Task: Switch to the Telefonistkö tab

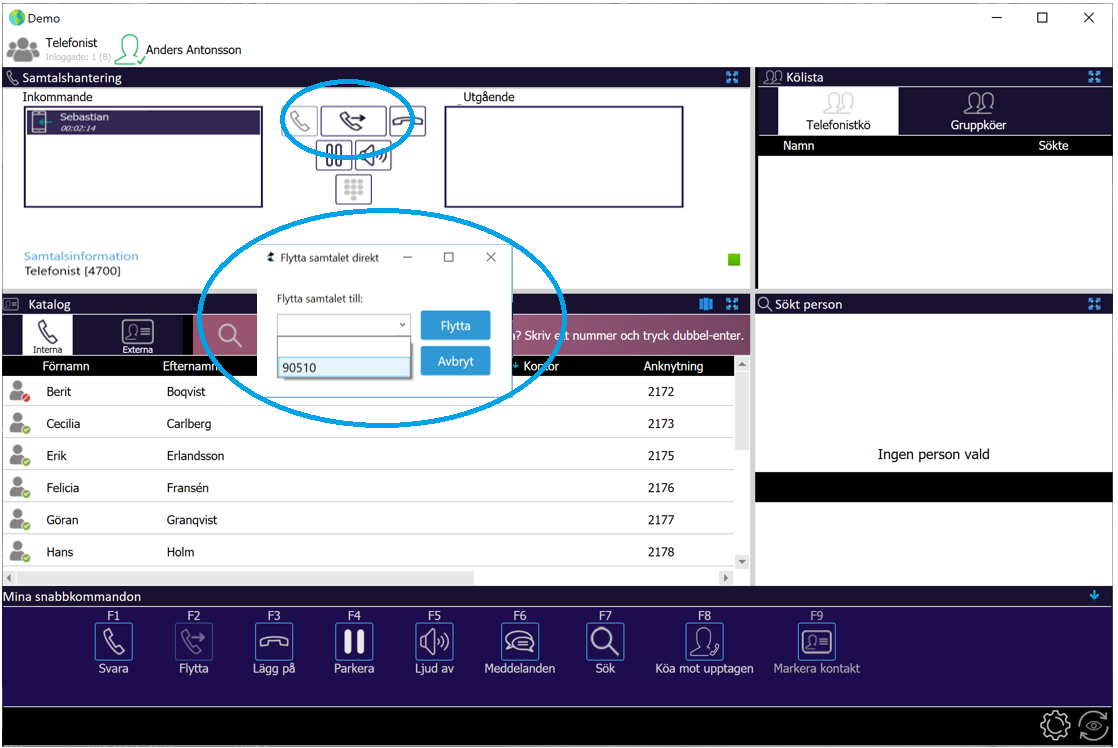Action: [x=838, y=112]
